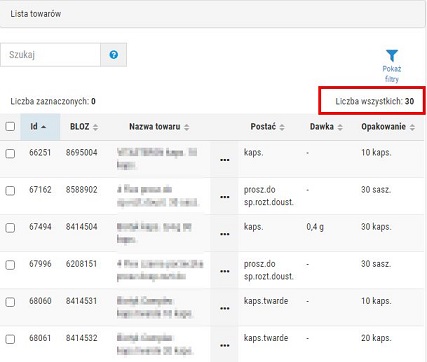The image size is (427, 362).
Task: Click the Pokaż filtry link text
Action: coord(392,74)
